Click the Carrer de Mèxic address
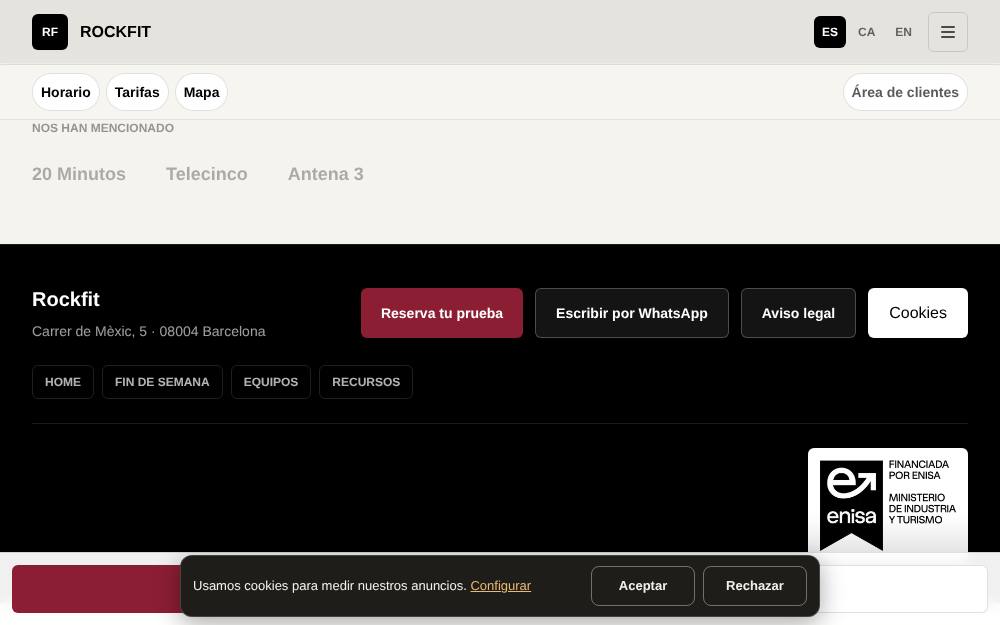This screenshot has width=1000, height=625. click(149, 332)
